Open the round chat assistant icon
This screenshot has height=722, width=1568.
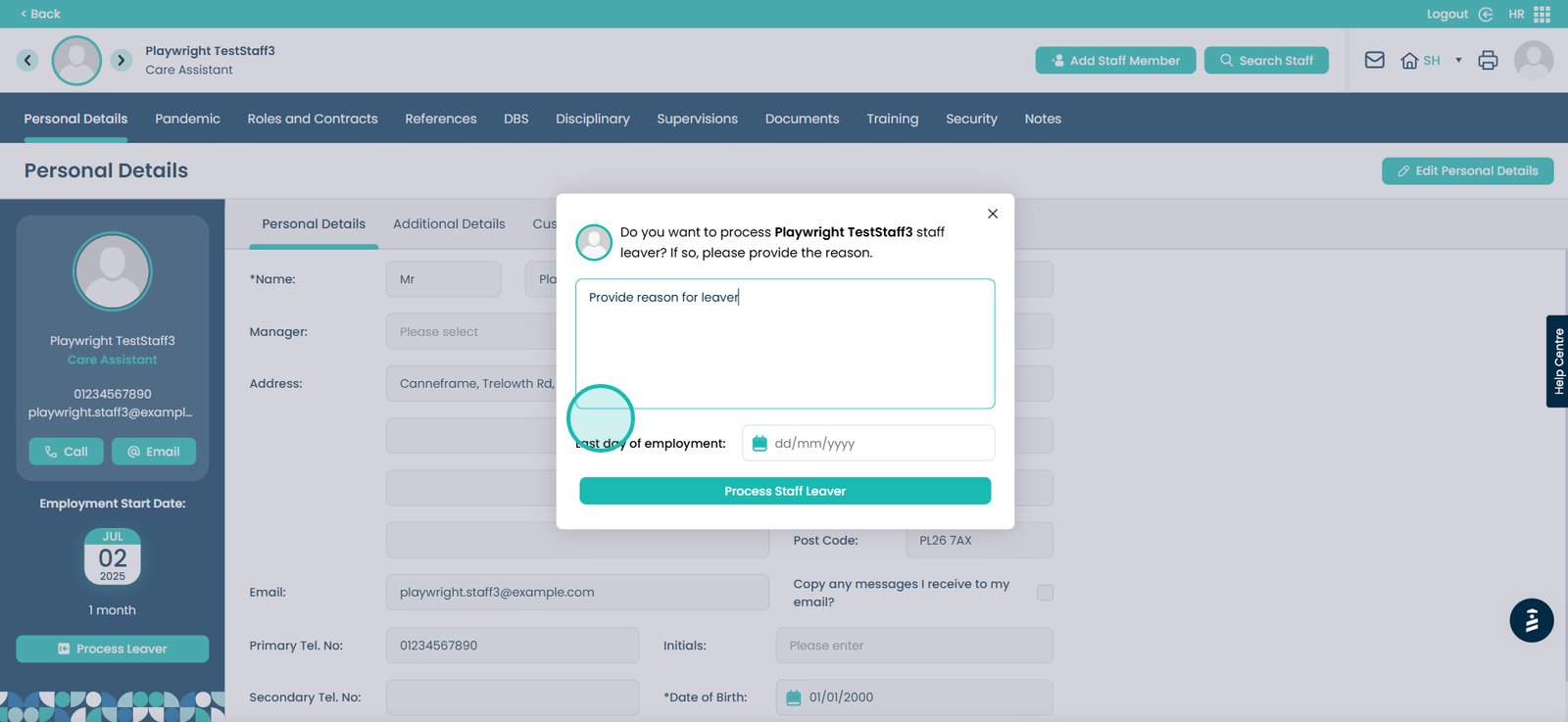click(1531, 620)
